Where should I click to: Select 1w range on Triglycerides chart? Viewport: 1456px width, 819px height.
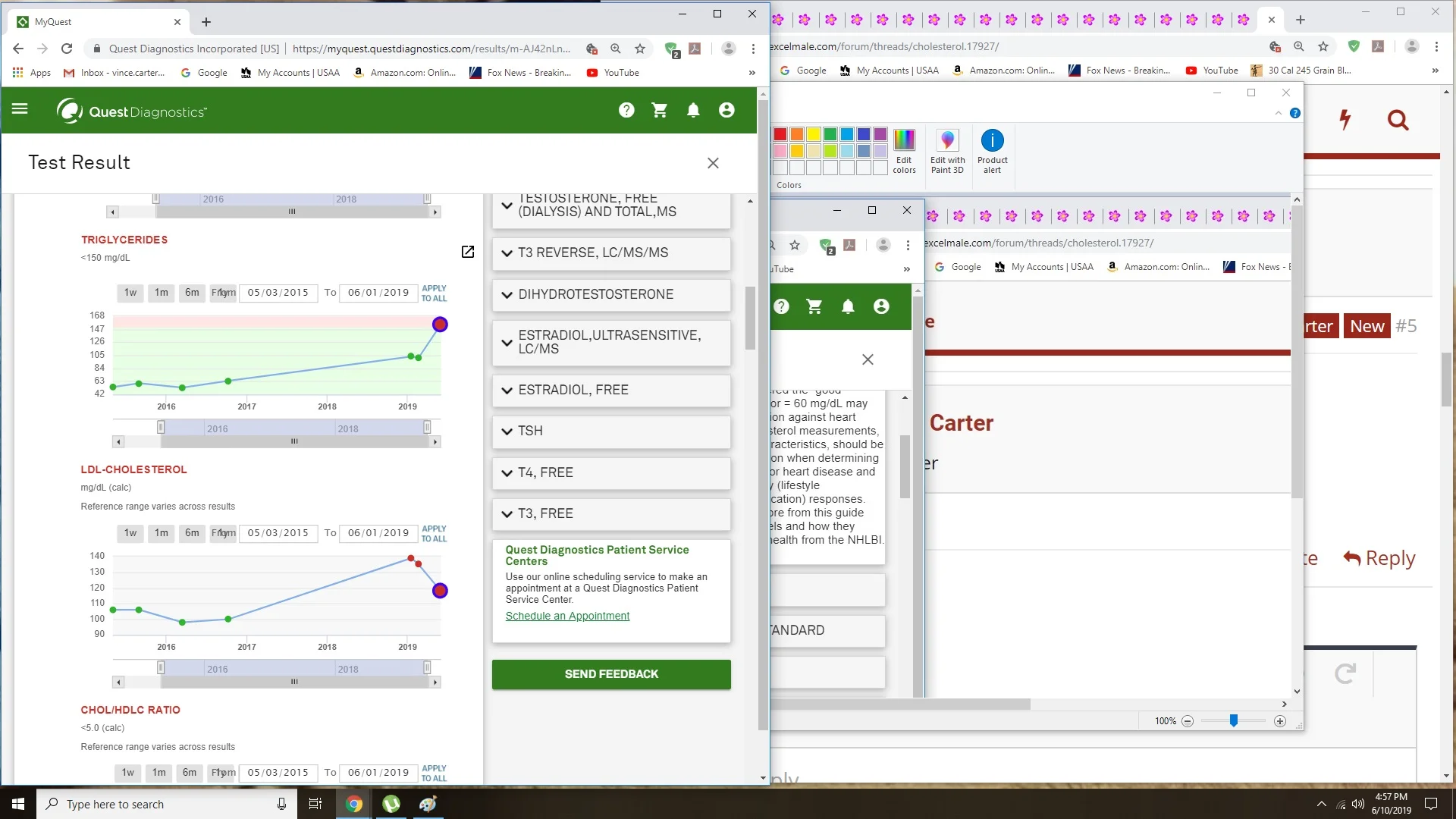click(130, 293)
